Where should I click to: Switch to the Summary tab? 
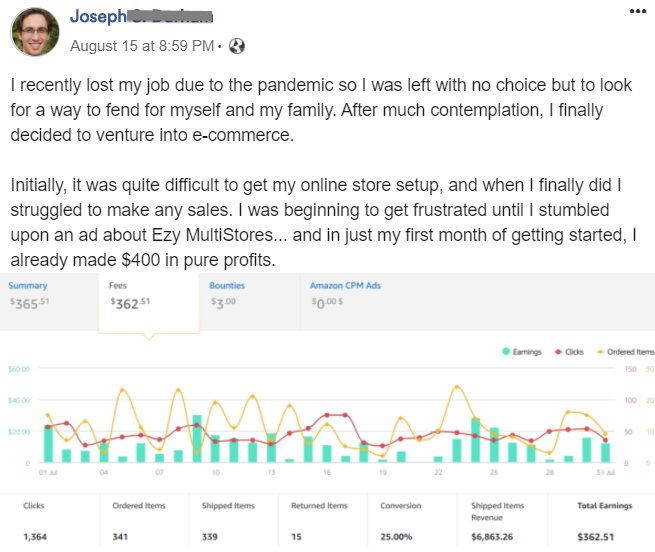(28, 292)
